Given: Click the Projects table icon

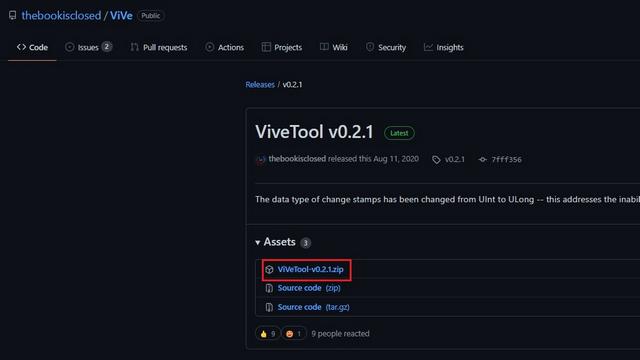Looking at the screenshot, I should (266, 47).
